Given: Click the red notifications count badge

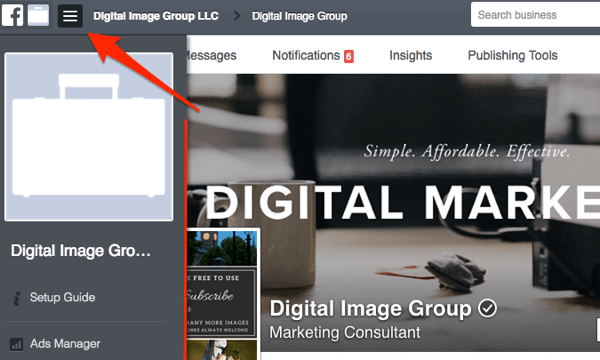Looking at the screenshot, I should [x=349, y=57].
